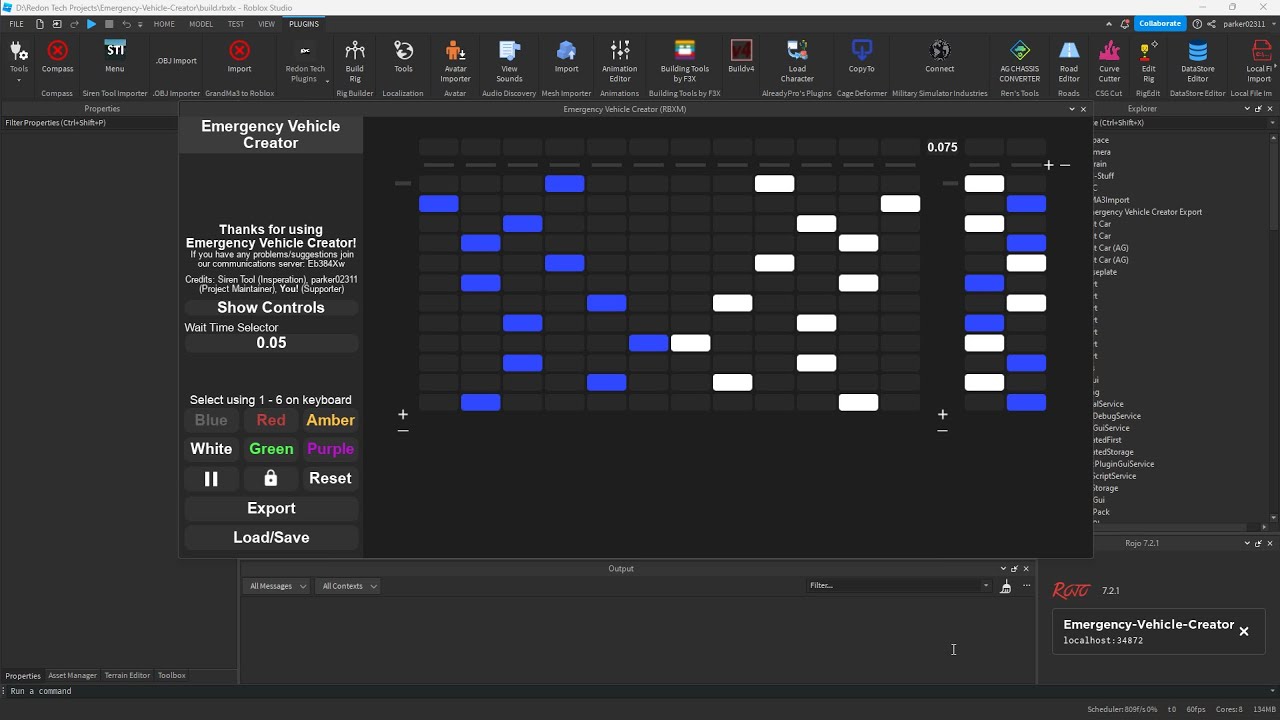Click Import in the Mesh Importer group
This screenshot has height=720, width=1280.
click(566, 57)
